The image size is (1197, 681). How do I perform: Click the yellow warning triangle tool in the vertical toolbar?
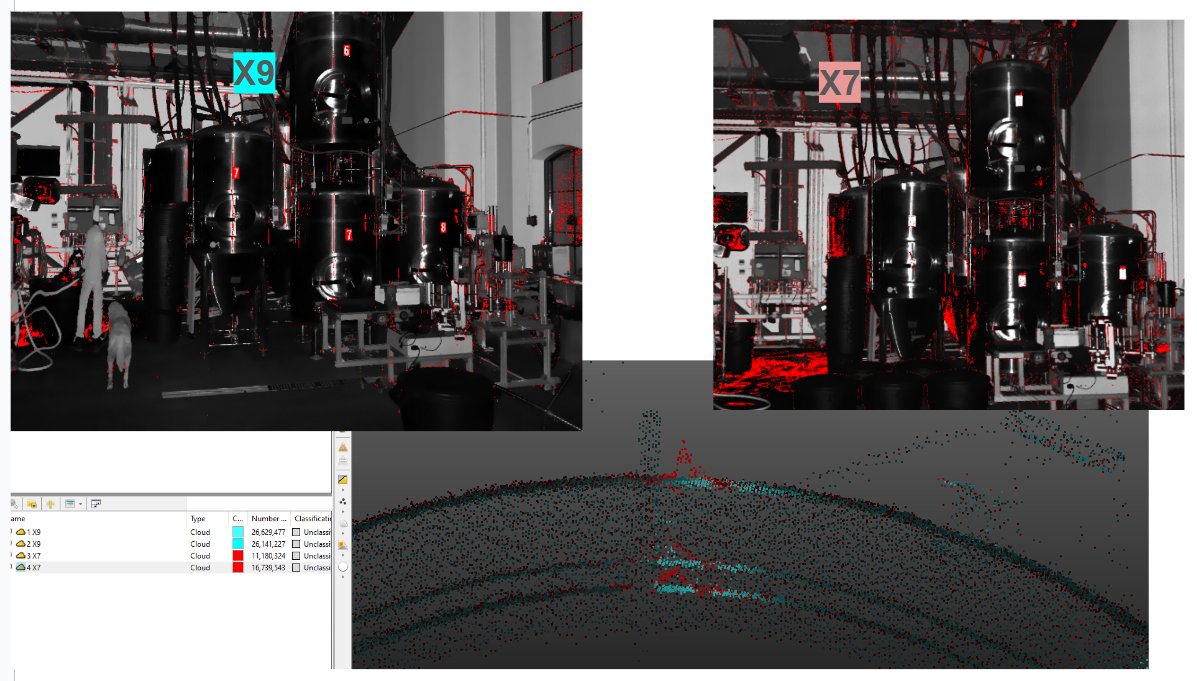343,445
